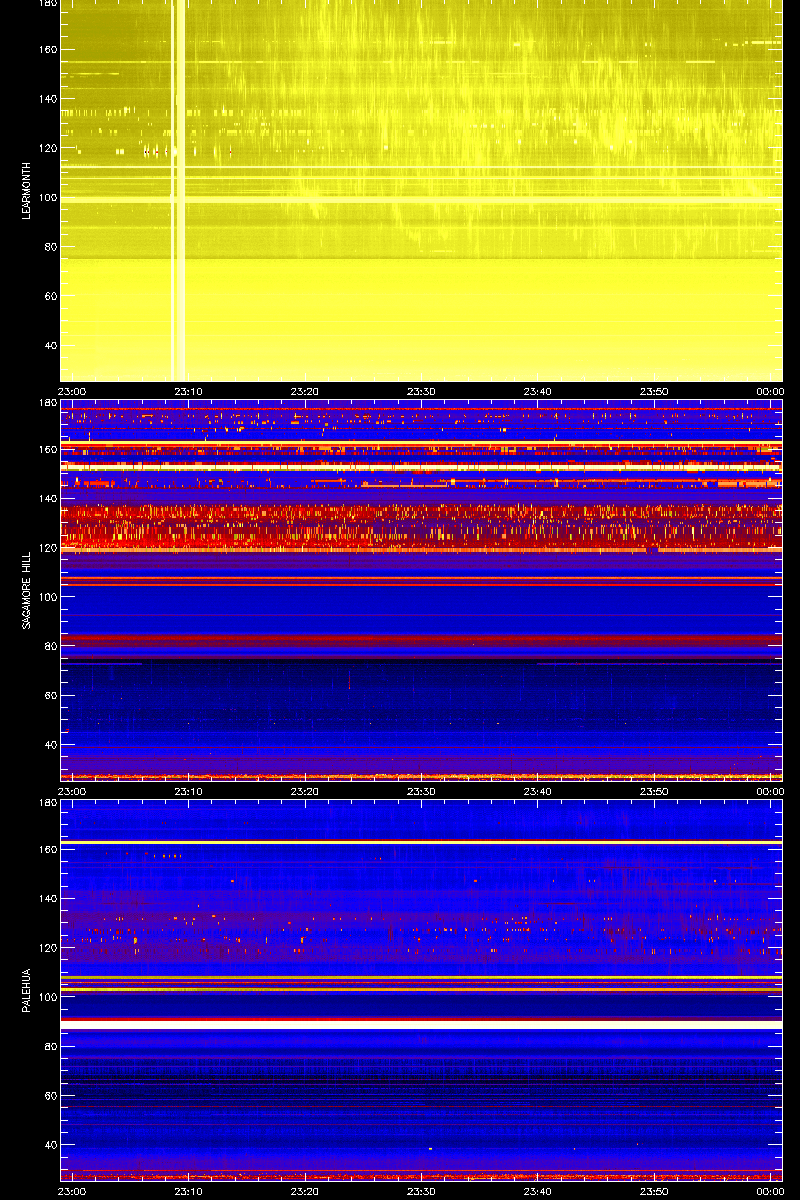The width and height of the screenshot is (800, 1200).
Task: Select 23:40 time label under Learmonth plot
Action: click(x=537, y=392)
